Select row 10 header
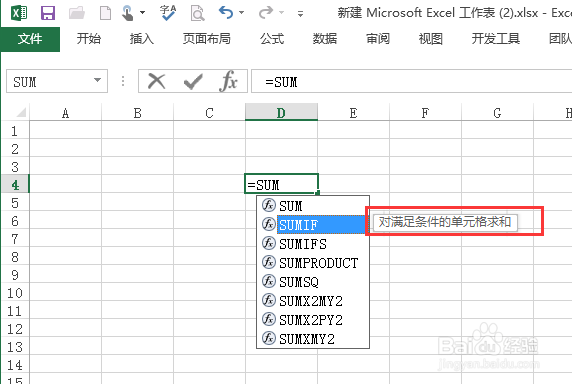The image size is (572, 384). tap(15, 293)
